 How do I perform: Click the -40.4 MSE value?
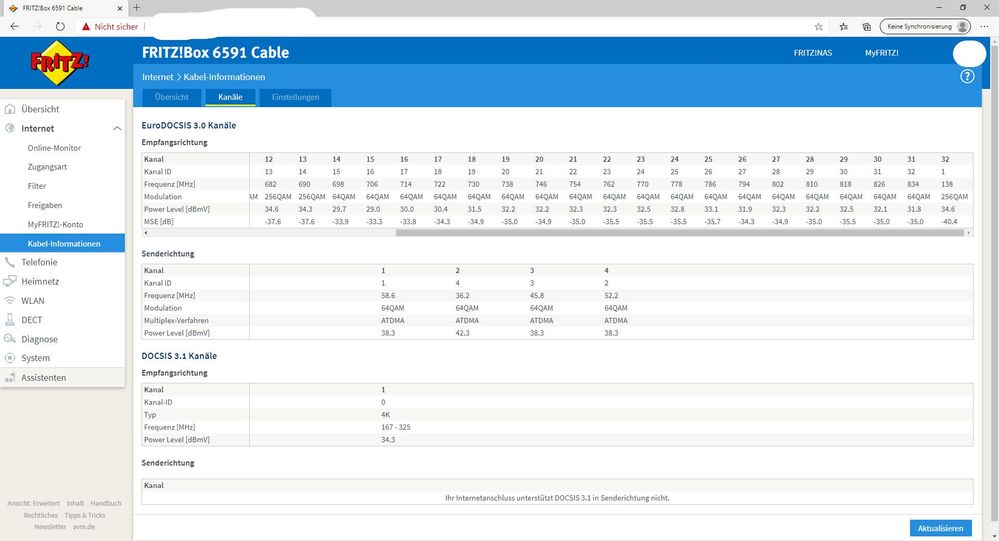pyautogui.click(x=949, y=222)
